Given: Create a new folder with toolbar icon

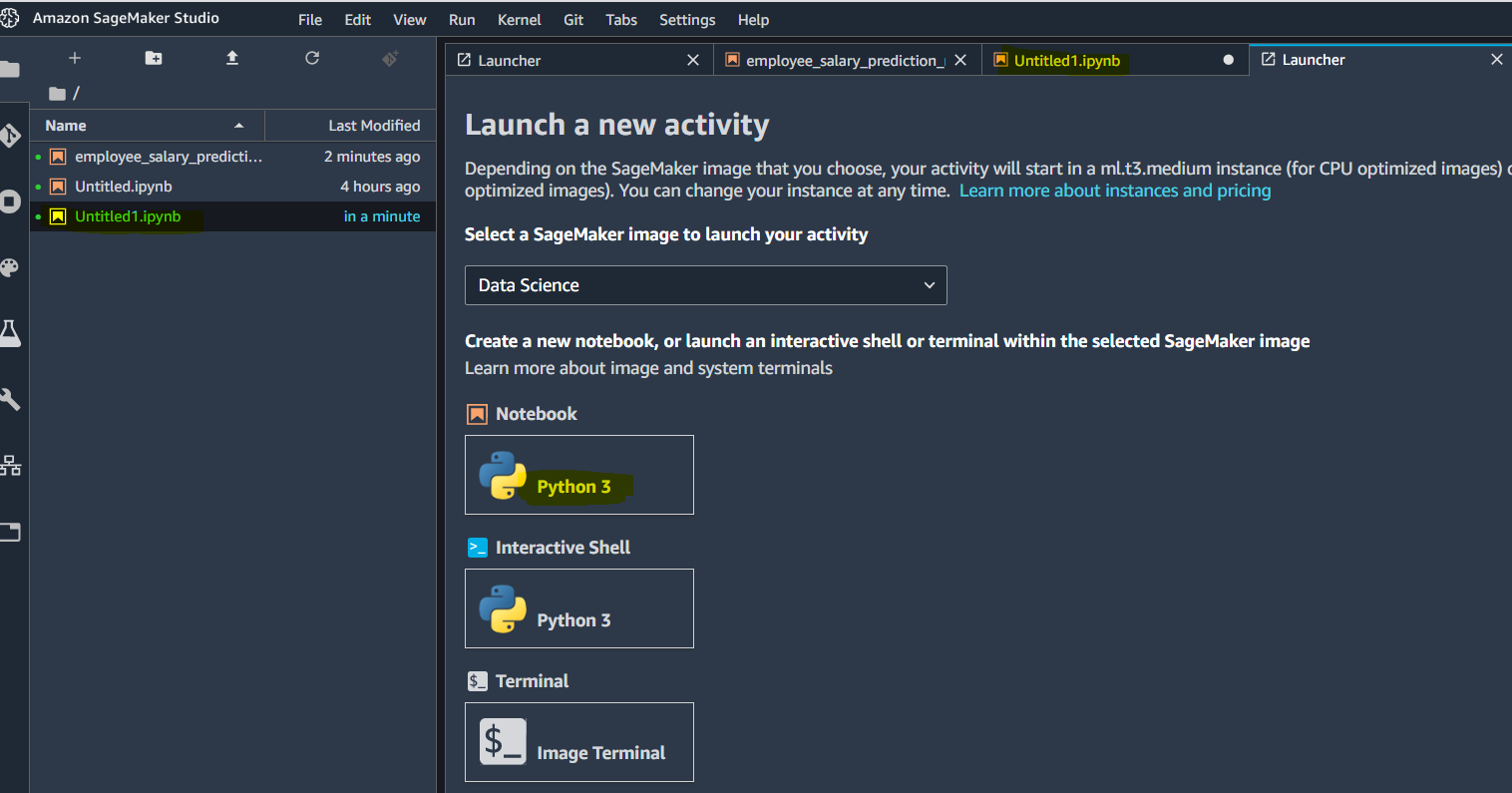Looking at the screenshot, I should point(154,58).
